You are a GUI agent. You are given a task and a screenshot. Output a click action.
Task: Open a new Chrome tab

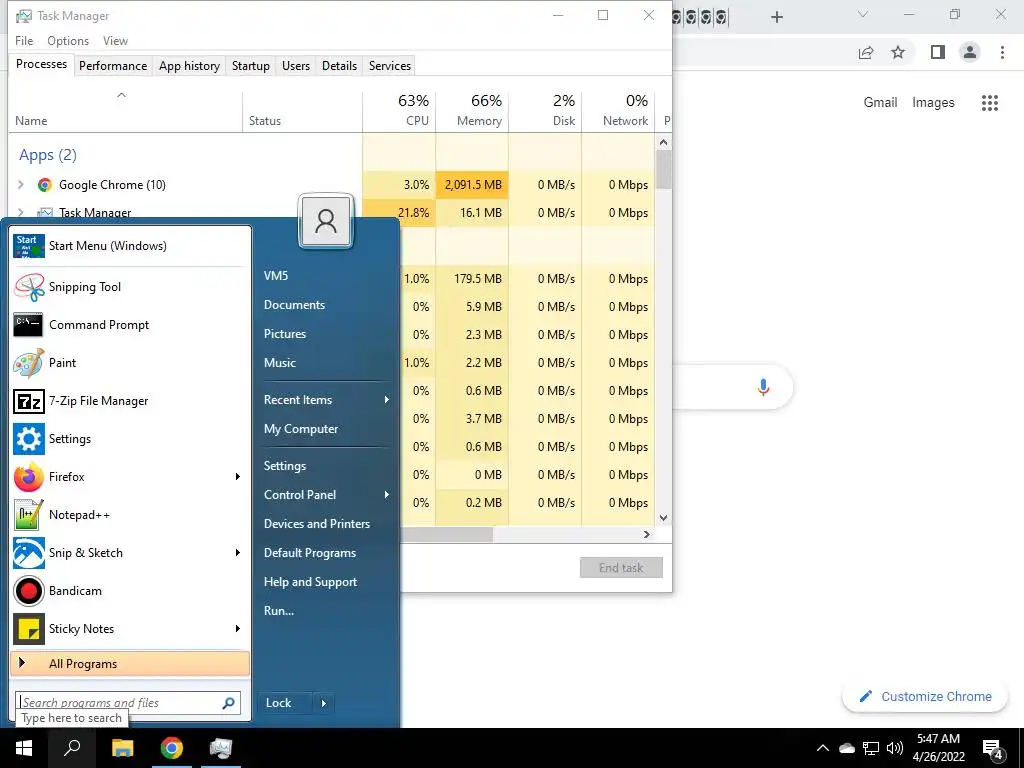pos(776,16)
